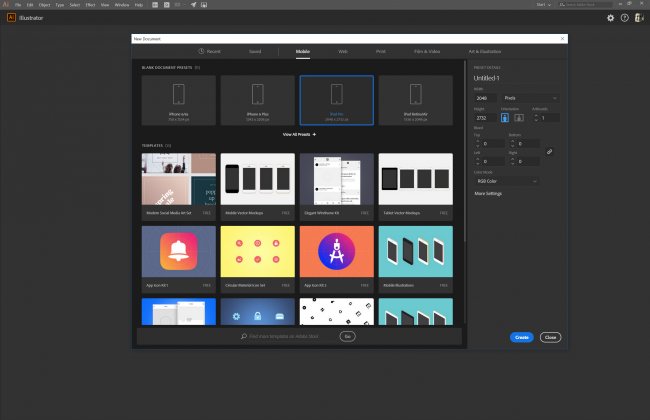The width and height of the screenshot is (650, 420).
Task: Click the Search Adobe Stock field at top
Action: click(585, 5)
